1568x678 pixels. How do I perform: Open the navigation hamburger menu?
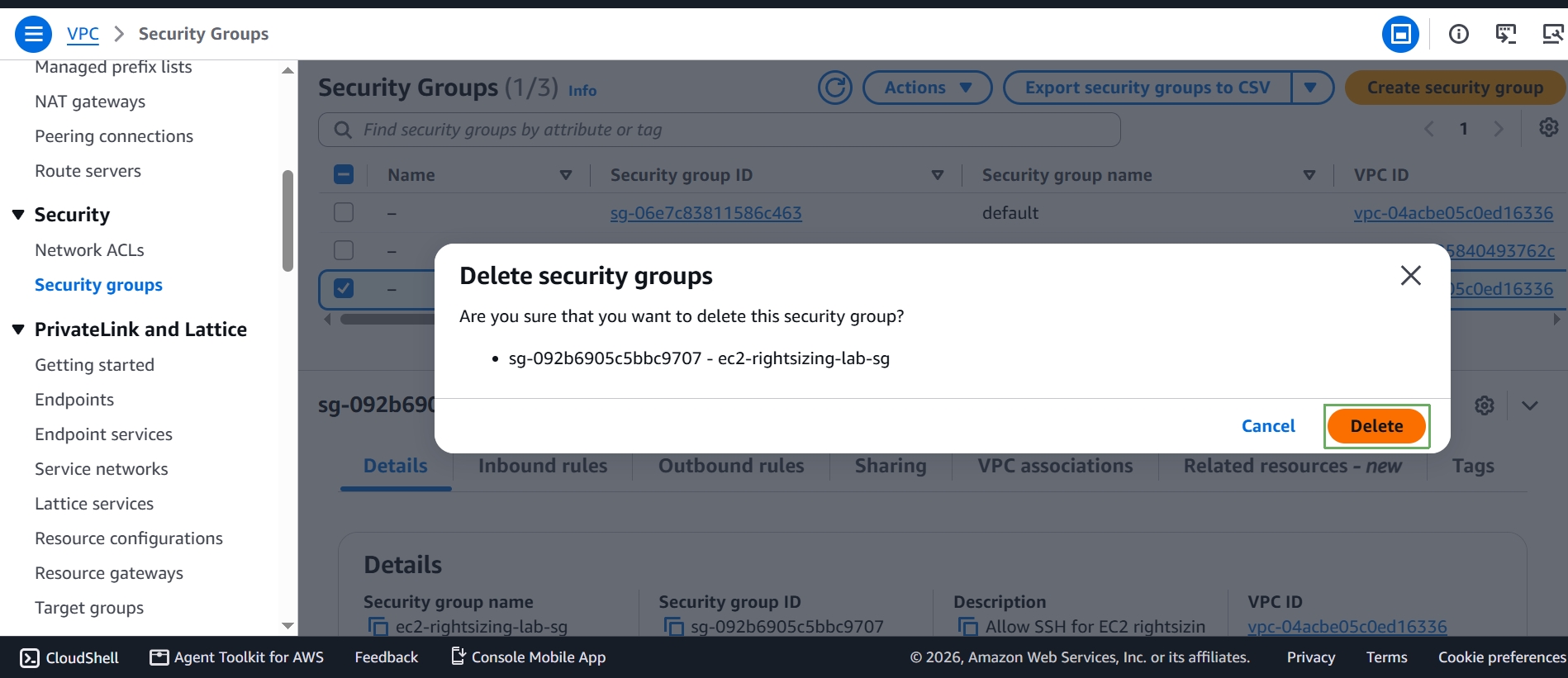click(34, 34)
